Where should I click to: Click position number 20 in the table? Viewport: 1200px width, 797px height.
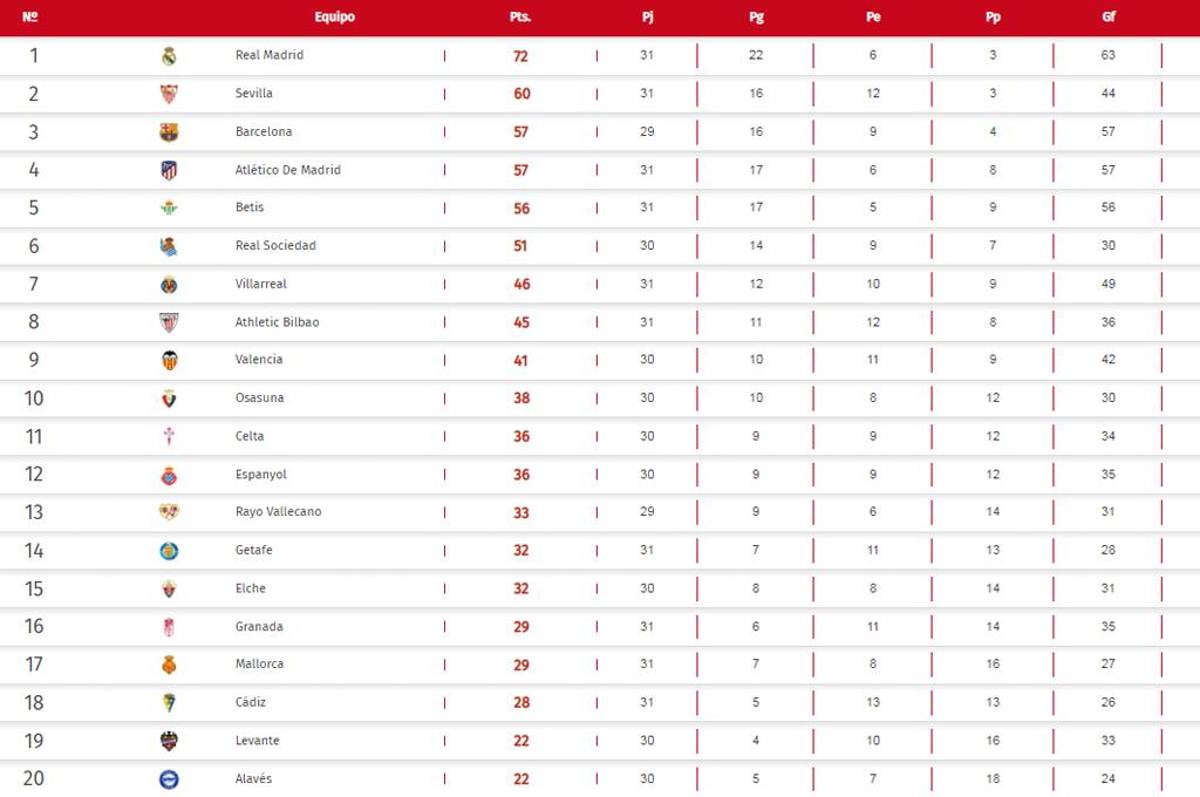click(34, 779)
